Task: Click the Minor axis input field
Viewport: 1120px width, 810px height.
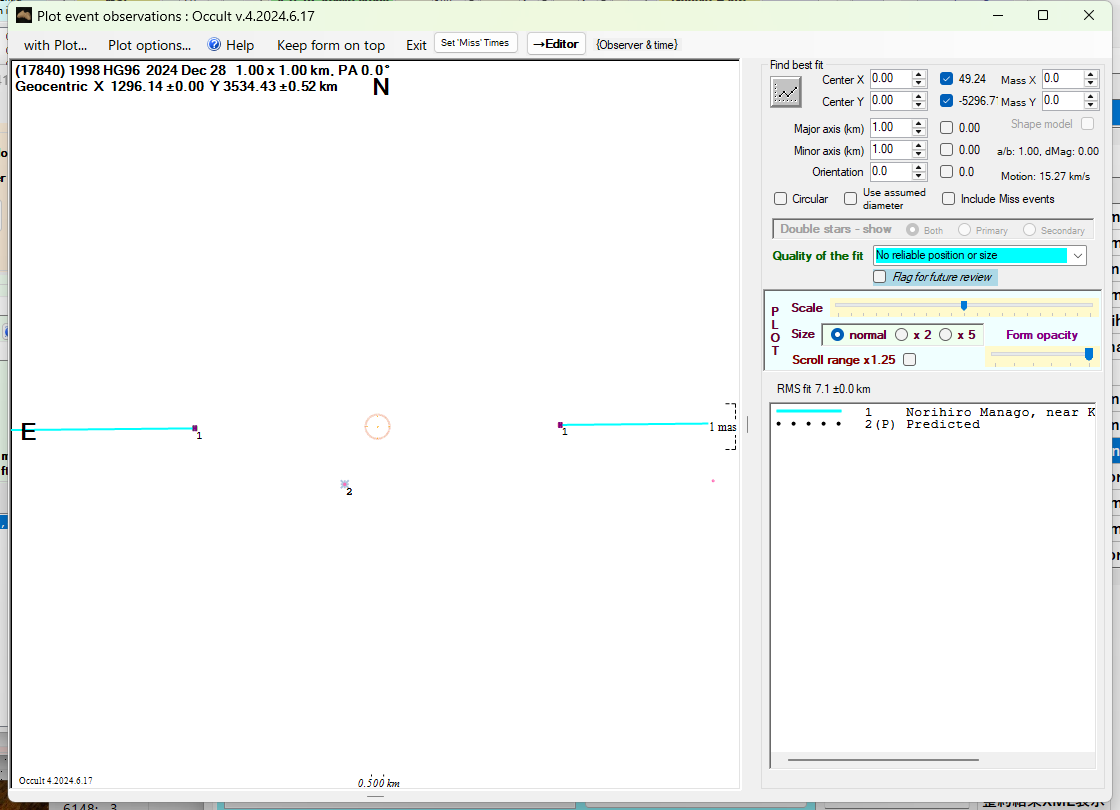Action: [889, 150]
